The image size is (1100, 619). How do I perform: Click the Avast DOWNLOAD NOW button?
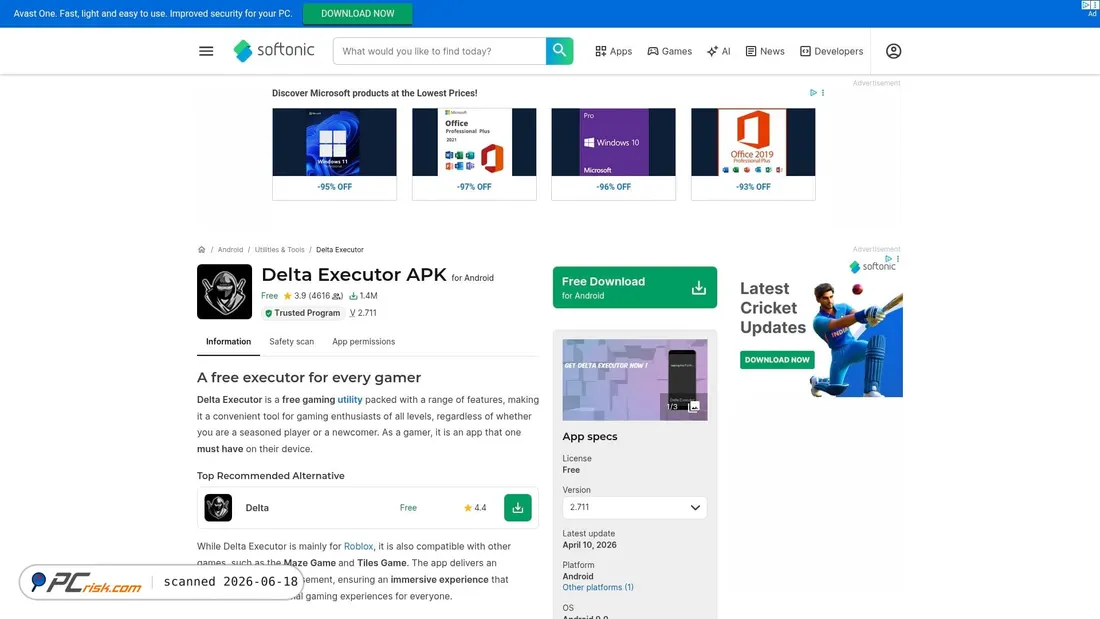[358, 13]
